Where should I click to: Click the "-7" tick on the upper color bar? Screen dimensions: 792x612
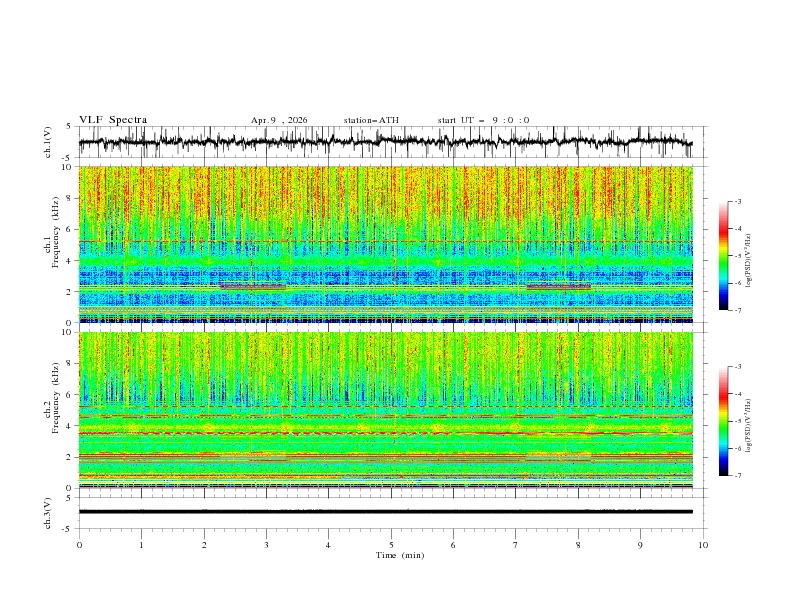point(737,311)
